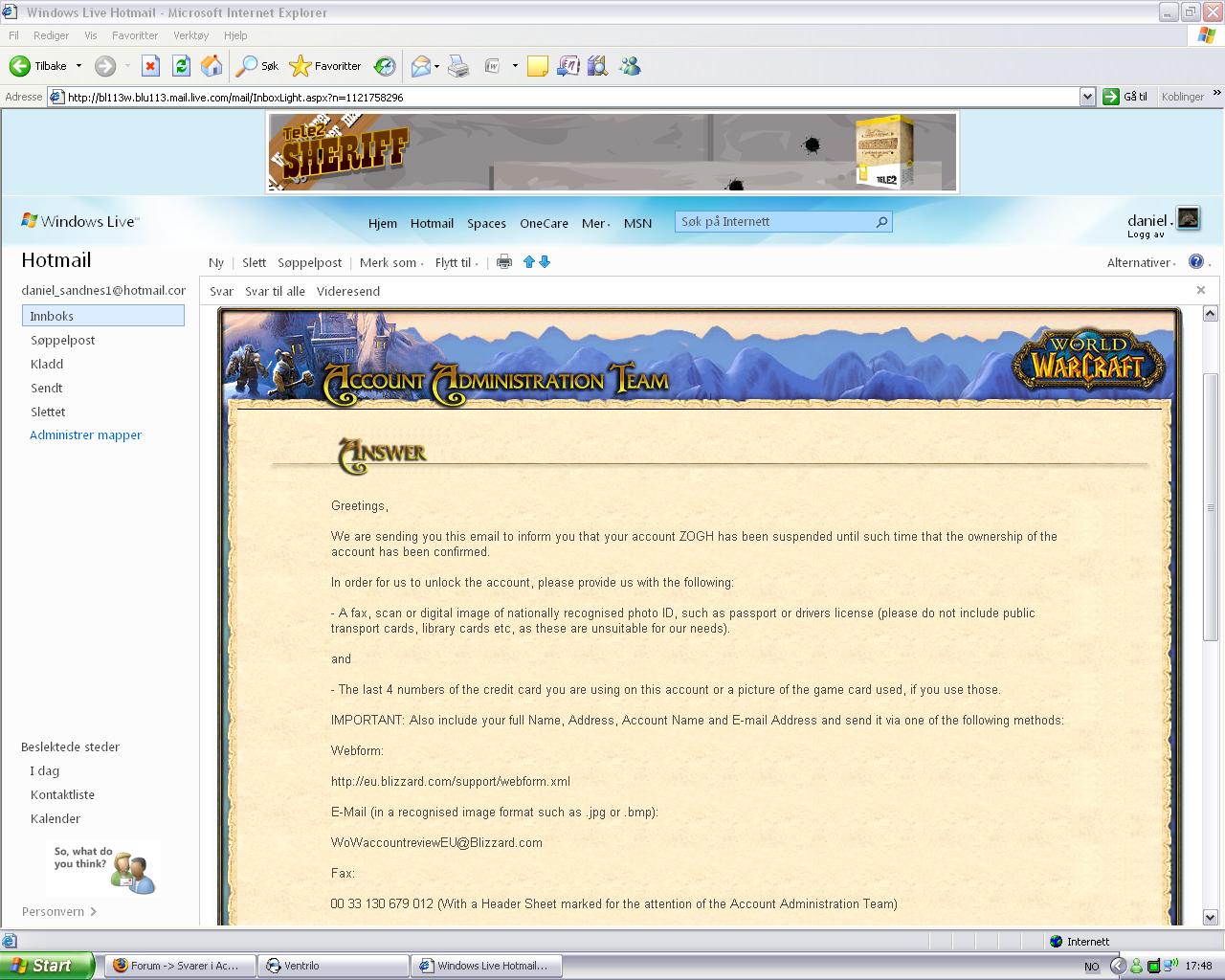The width and height of the screenshot is (1225, 980).
Task: Expand the address bar dropdown
Action: [1087, 97]
